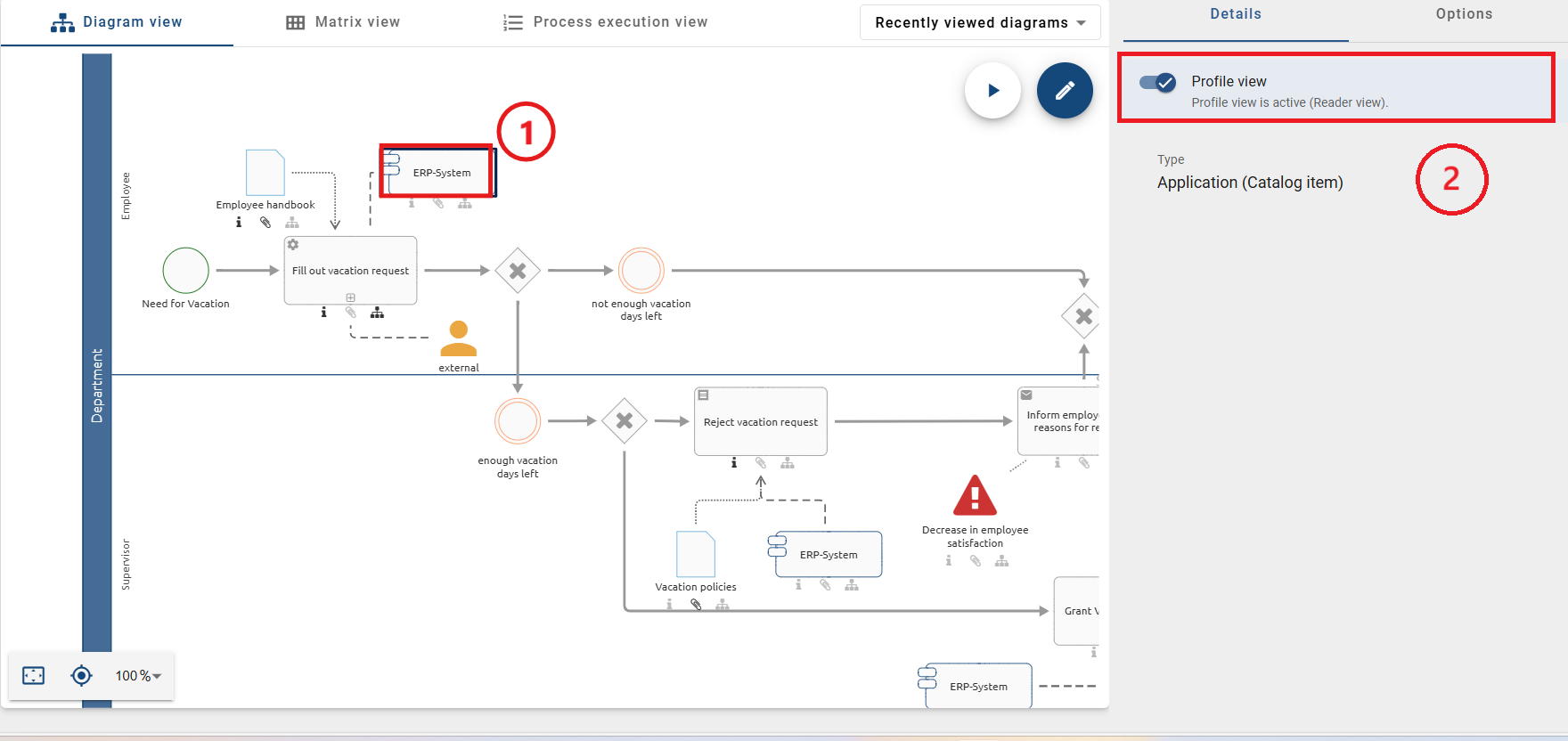Click the Employee handbook document icon
Image resolution: width=1568 pixels, height=741 pixels.
tap(265, 173)
